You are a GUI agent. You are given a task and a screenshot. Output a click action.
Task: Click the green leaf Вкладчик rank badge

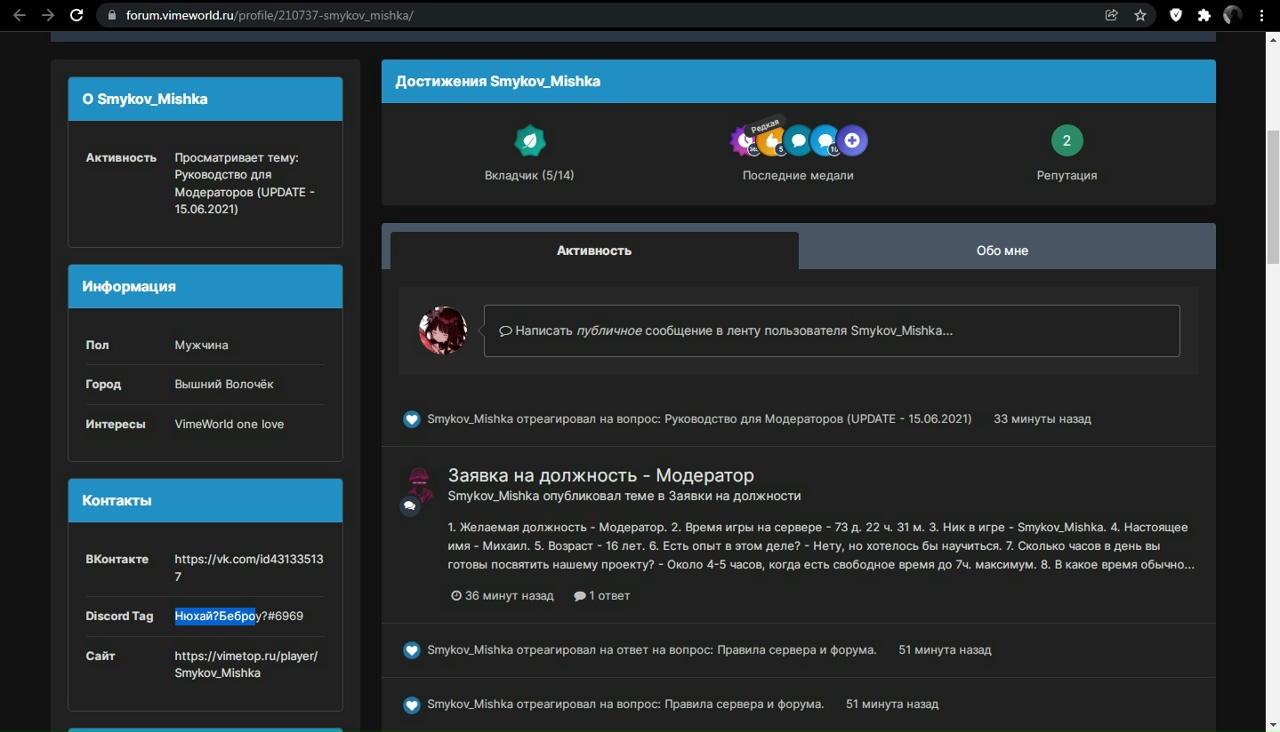click(x=529, y=141)
